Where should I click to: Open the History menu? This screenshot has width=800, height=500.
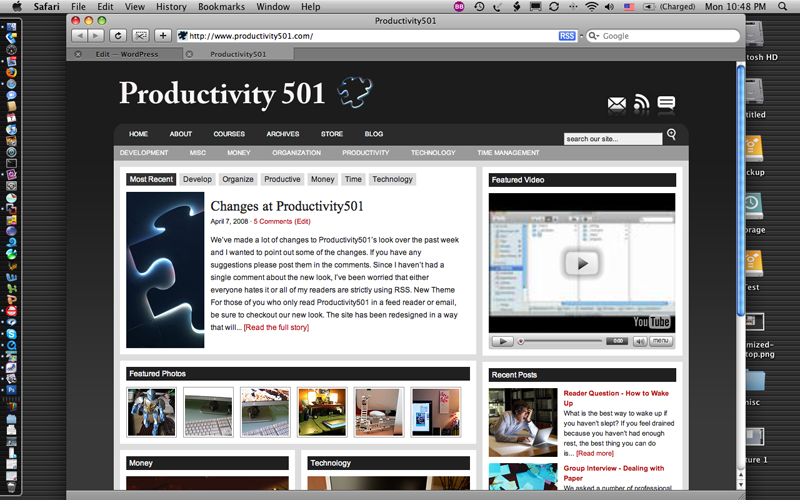pyautogui.click(x=171, y=7)
